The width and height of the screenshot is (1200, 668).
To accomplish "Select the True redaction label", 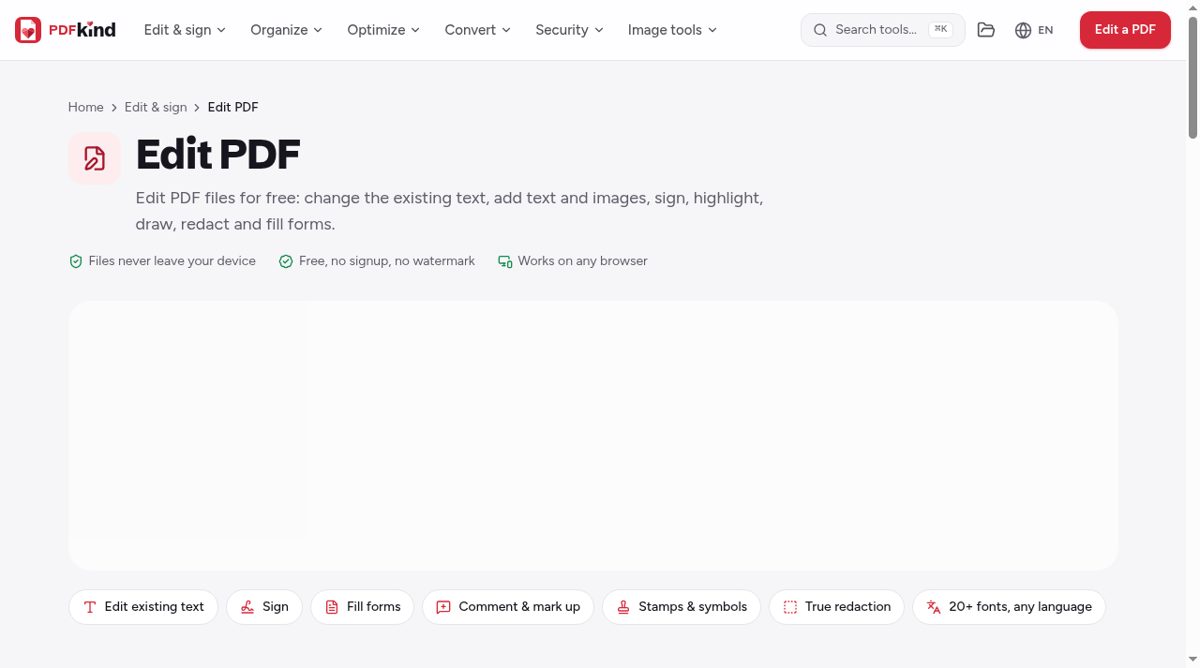I will [848, 607].
